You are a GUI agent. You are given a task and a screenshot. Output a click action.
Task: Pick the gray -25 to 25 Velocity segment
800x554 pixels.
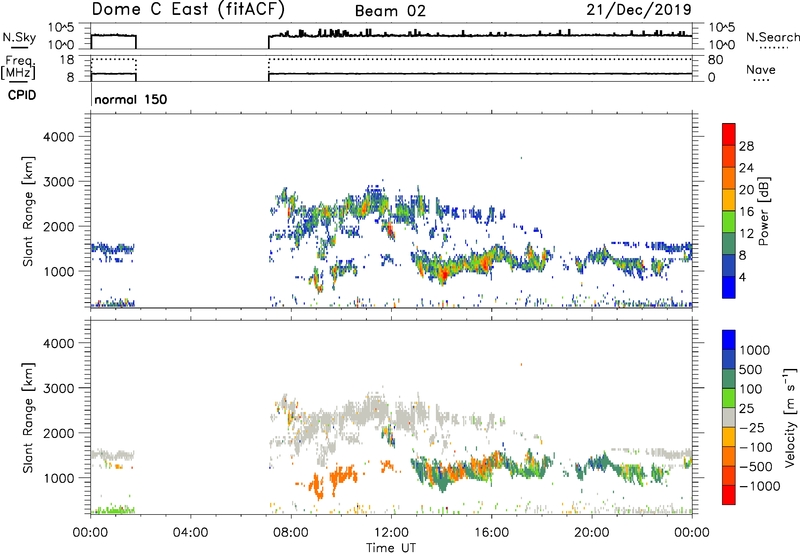pyautogui.click(x=729, y=417)
